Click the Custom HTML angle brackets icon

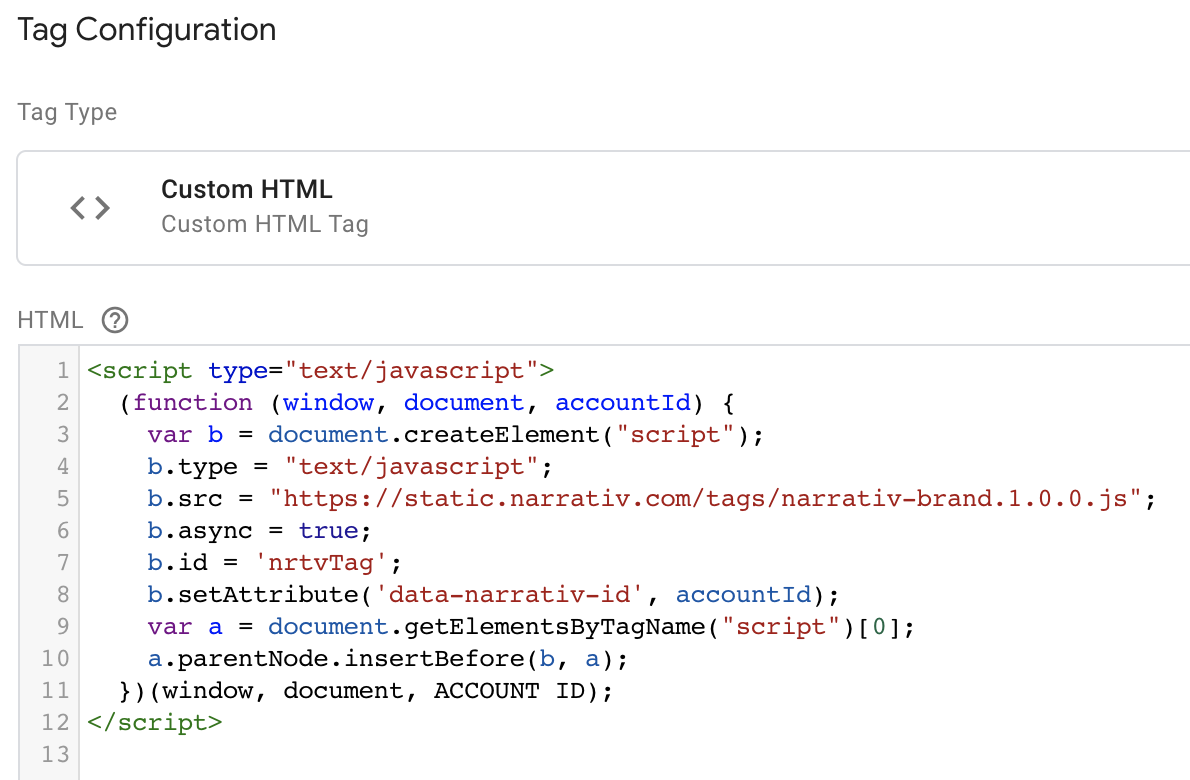pos(90,207)
